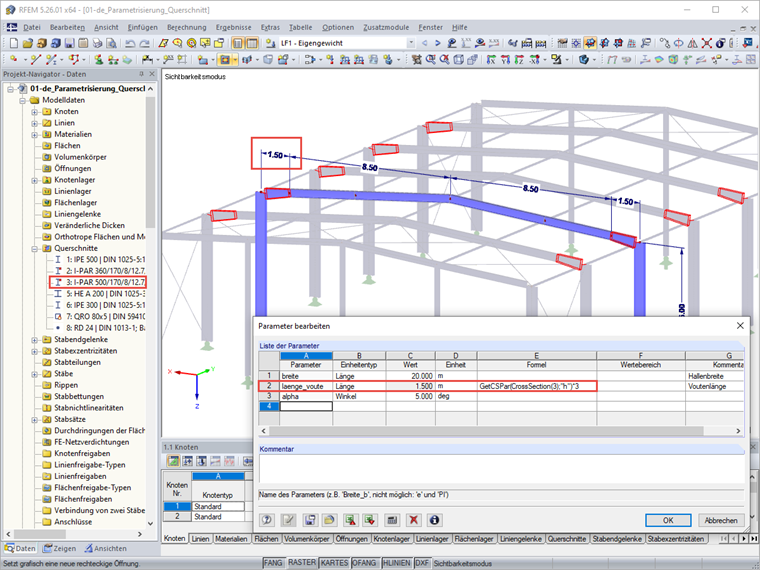
Task: Open the LF1 - Eigengewicht load case dropdown
Action: [x=411, y=43]
